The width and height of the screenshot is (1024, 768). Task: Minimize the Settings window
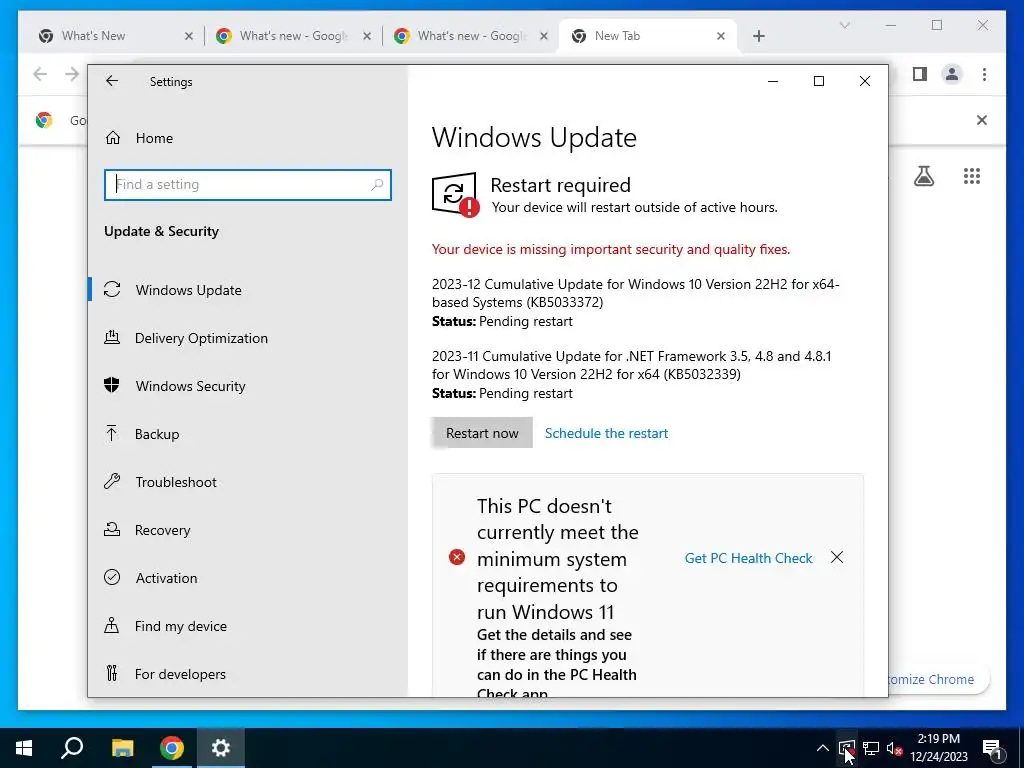pyautogui.click(x=773, y=81)
